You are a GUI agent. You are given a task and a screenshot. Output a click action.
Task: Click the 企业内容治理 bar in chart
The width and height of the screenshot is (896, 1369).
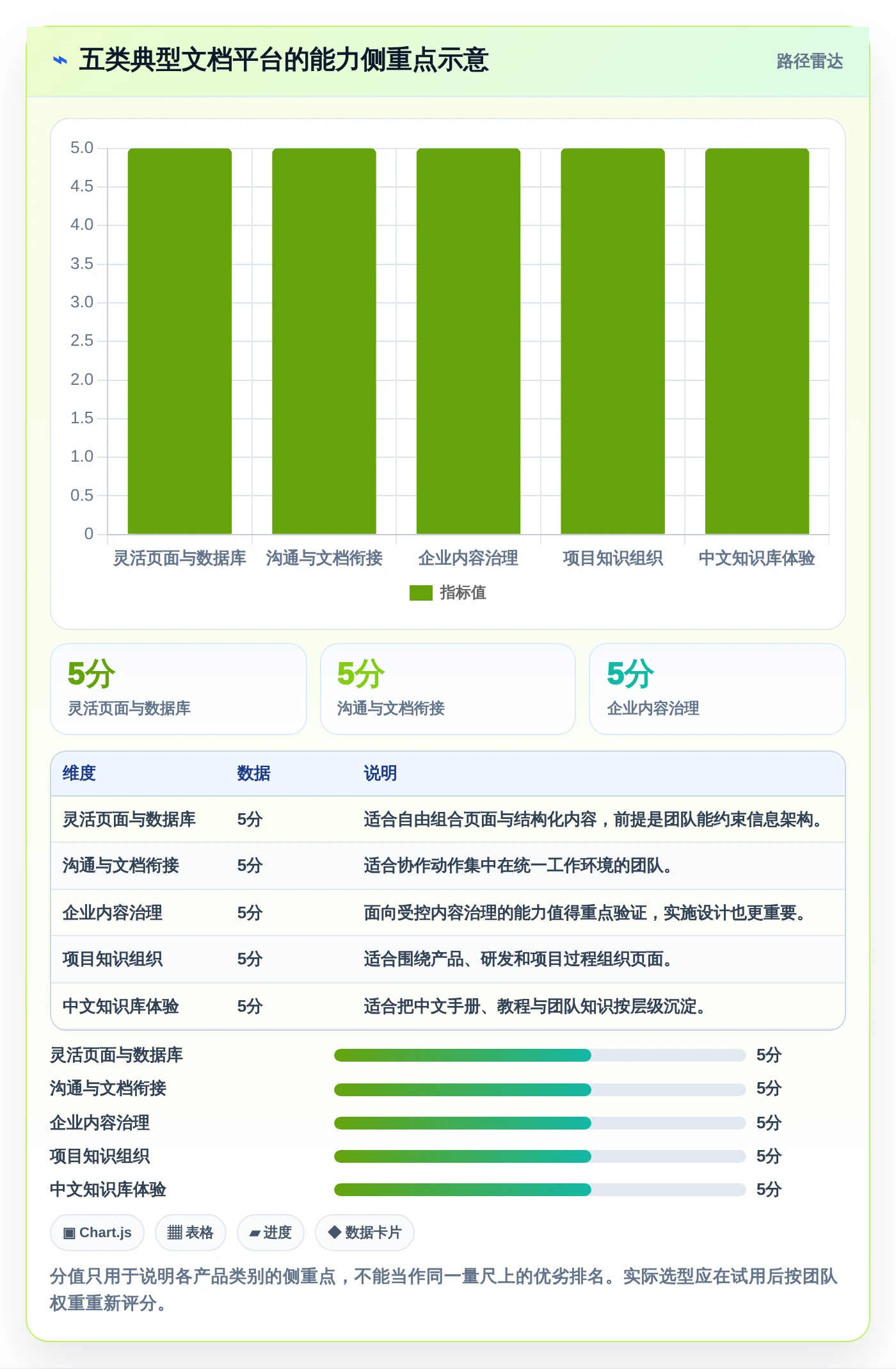click(x=468, y=341)
